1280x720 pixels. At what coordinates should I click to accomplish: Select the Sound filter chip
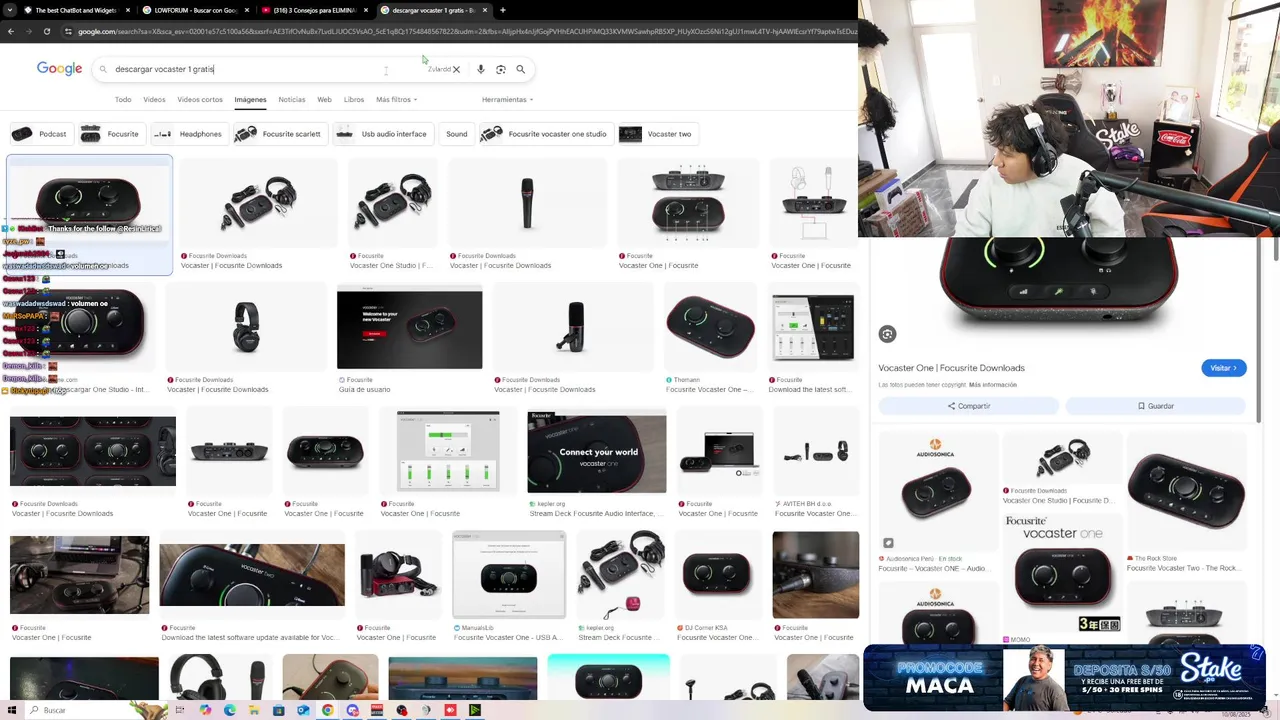pos(456,134)
